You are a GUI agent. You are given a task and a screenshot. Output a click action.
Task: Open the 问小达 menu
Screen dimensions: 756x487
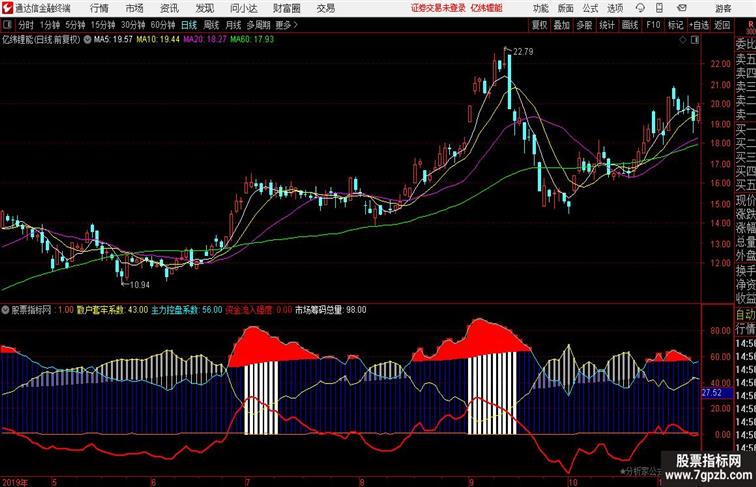point(243,8)
